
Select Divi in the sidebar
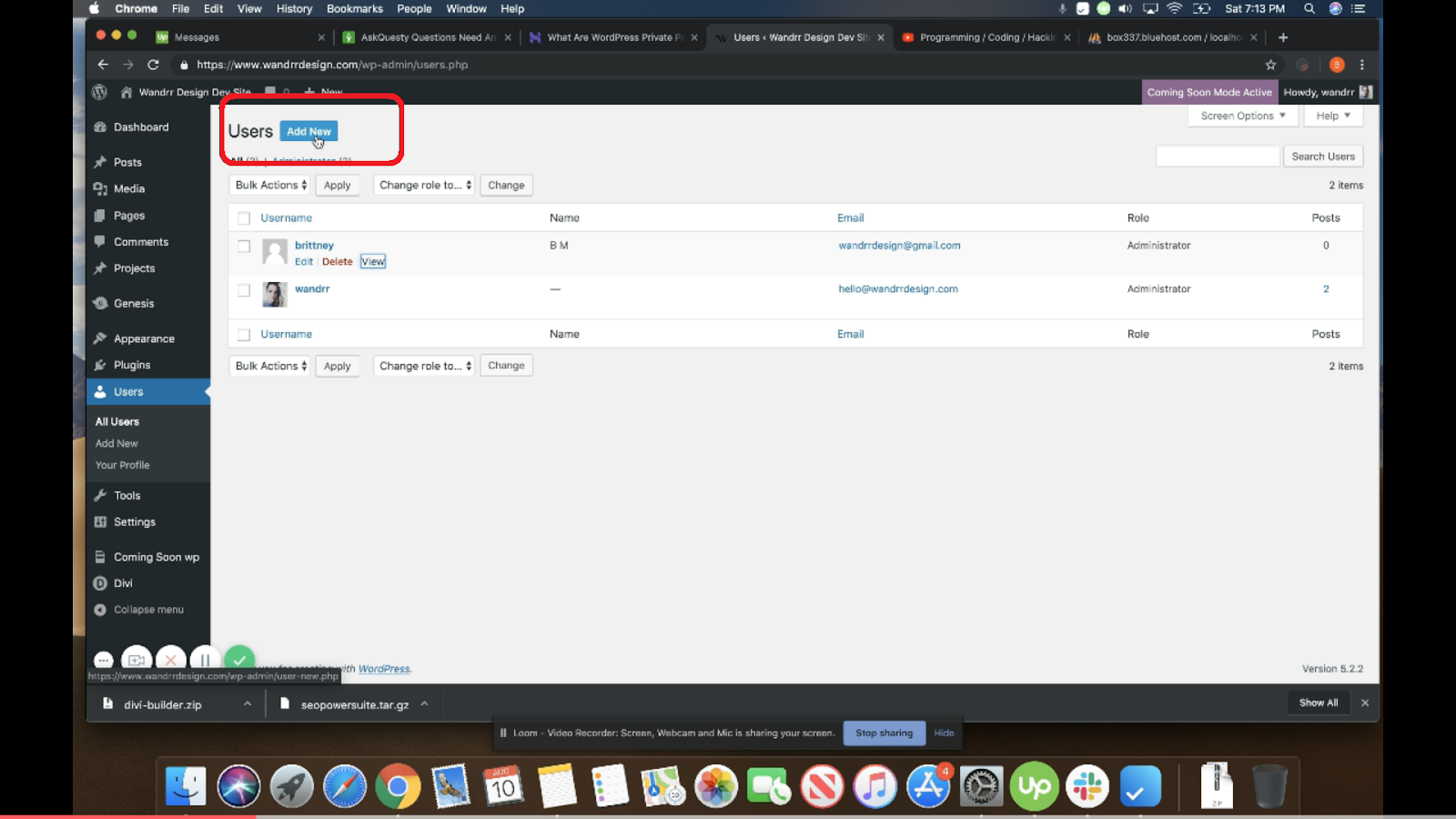(123, 582)
